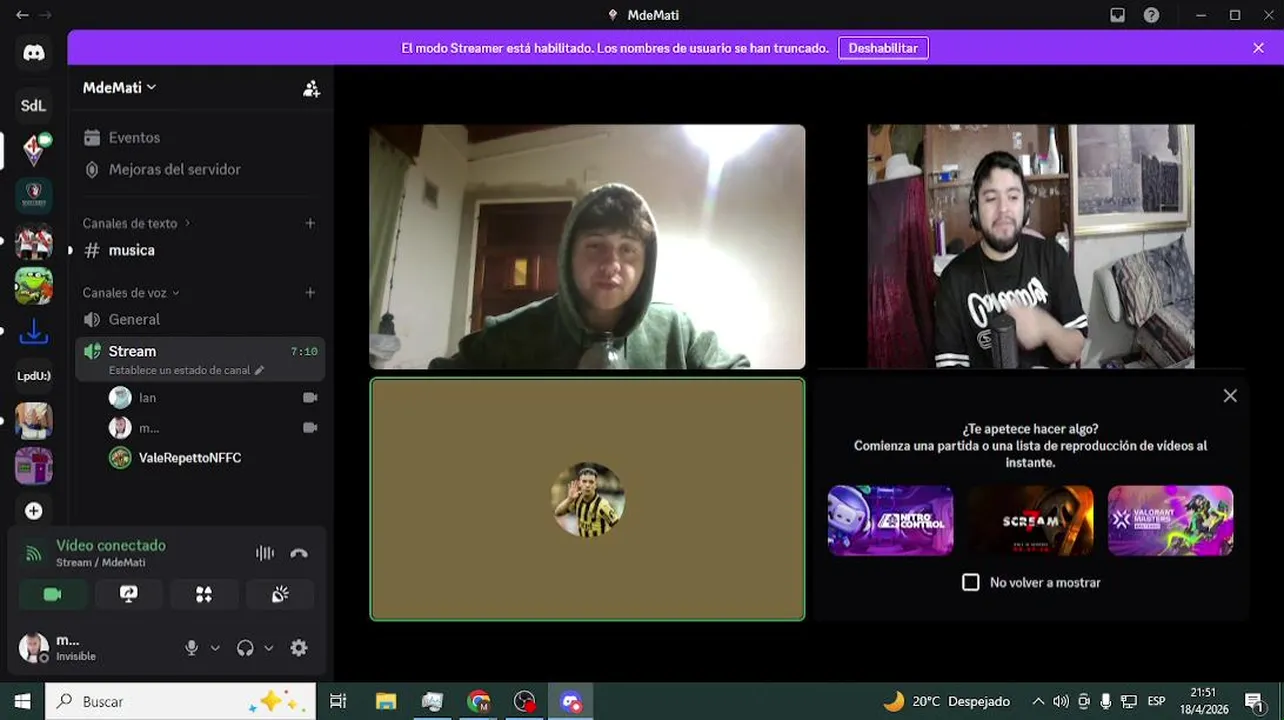This screenshot has height=720, width=1284.
Task: Close the activity suggestion panel
Action: coord(1230,396)
